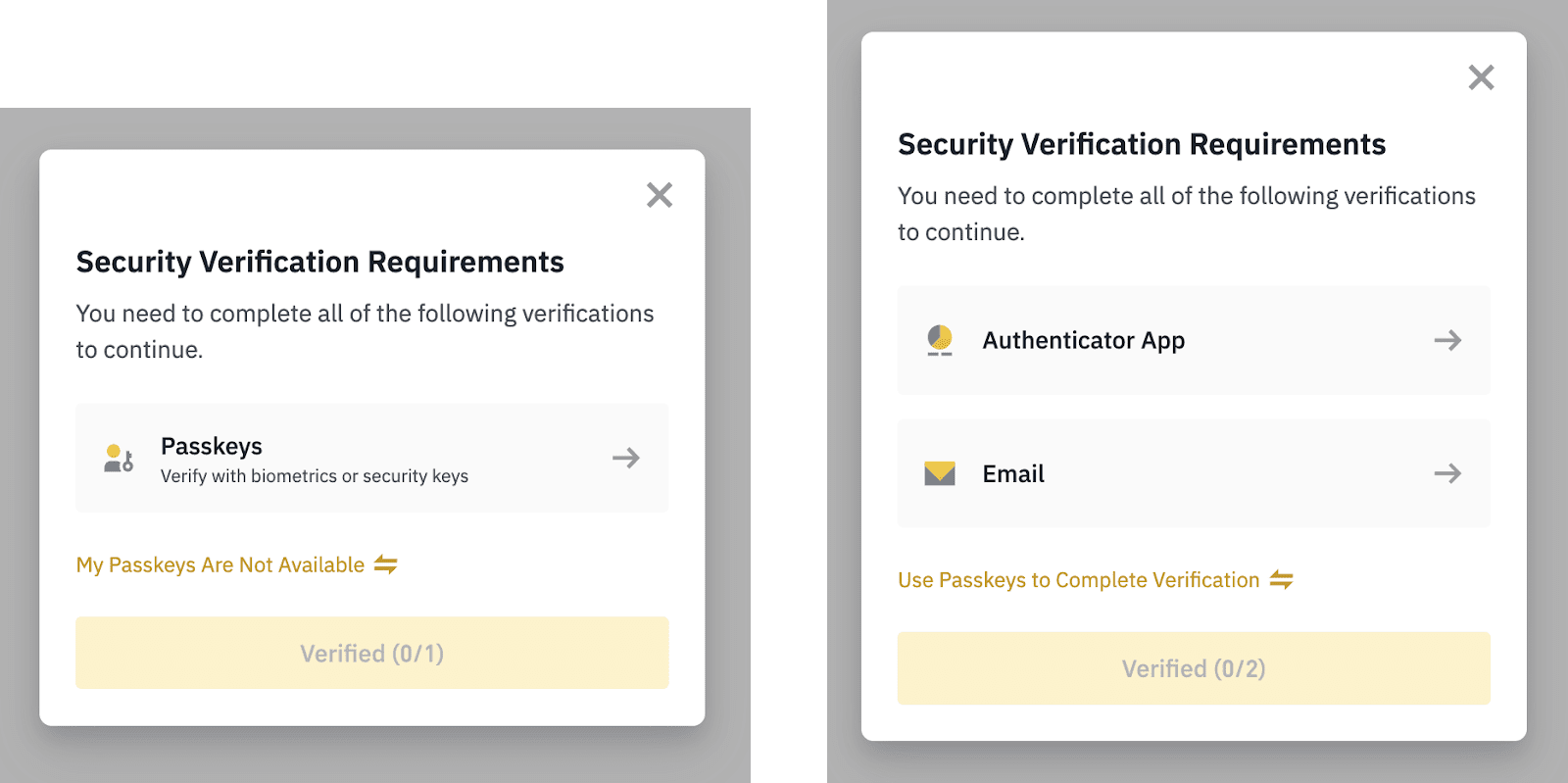The height and width of the screenshot is (783, 1568).
Task: Open the My Passkeys Are Not Available link
Action: 220,564
